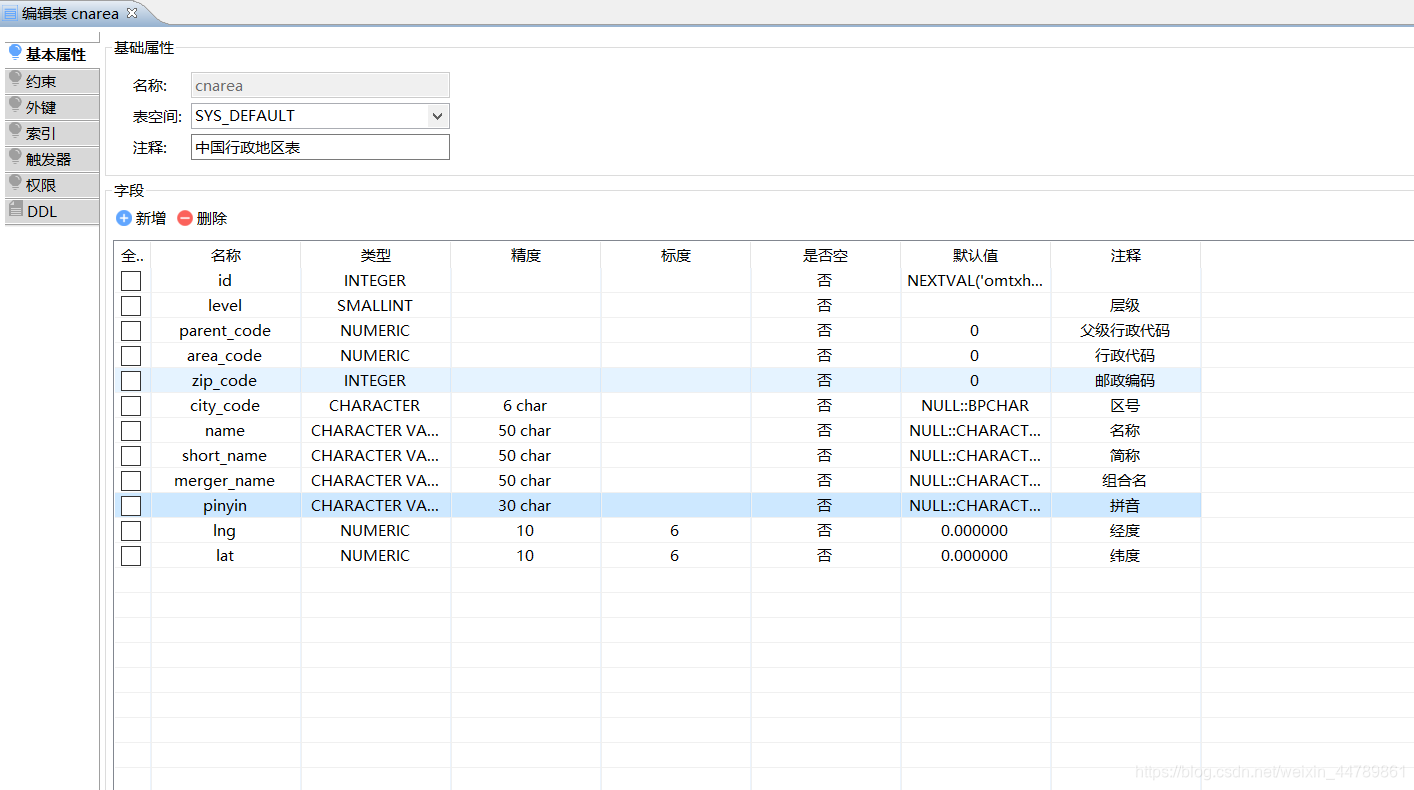Click the 名称 field showing cnarea
1414x790 pixels.
click(x=320, y=85)
